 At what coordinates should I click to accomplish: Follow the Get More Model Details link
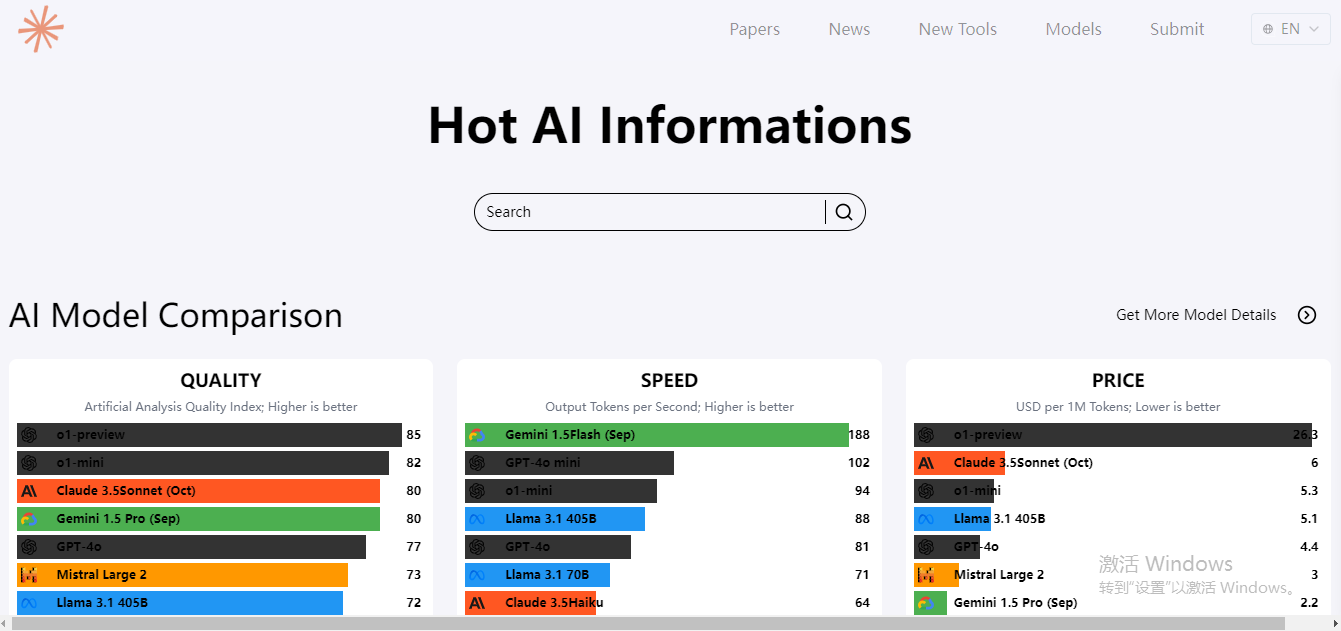1196,315
